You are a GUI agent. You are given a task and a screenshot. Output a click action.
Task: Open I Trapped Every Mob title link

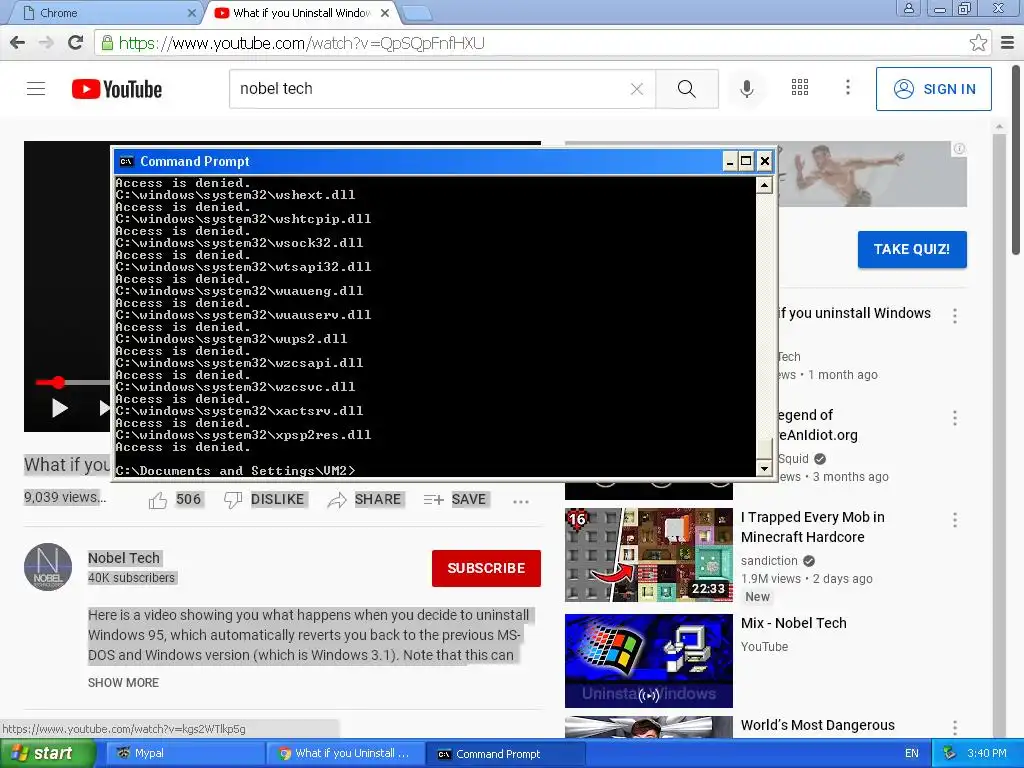[812, 527]
